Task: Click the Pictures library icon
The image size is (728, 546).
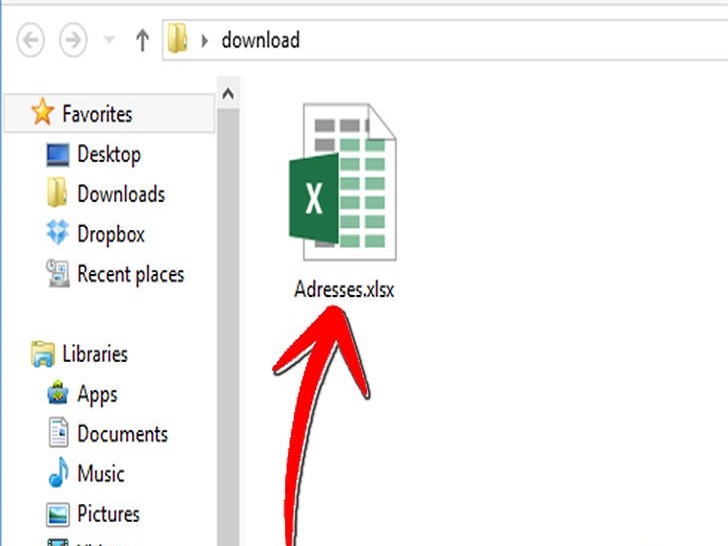Action: (x=58, y=514)
